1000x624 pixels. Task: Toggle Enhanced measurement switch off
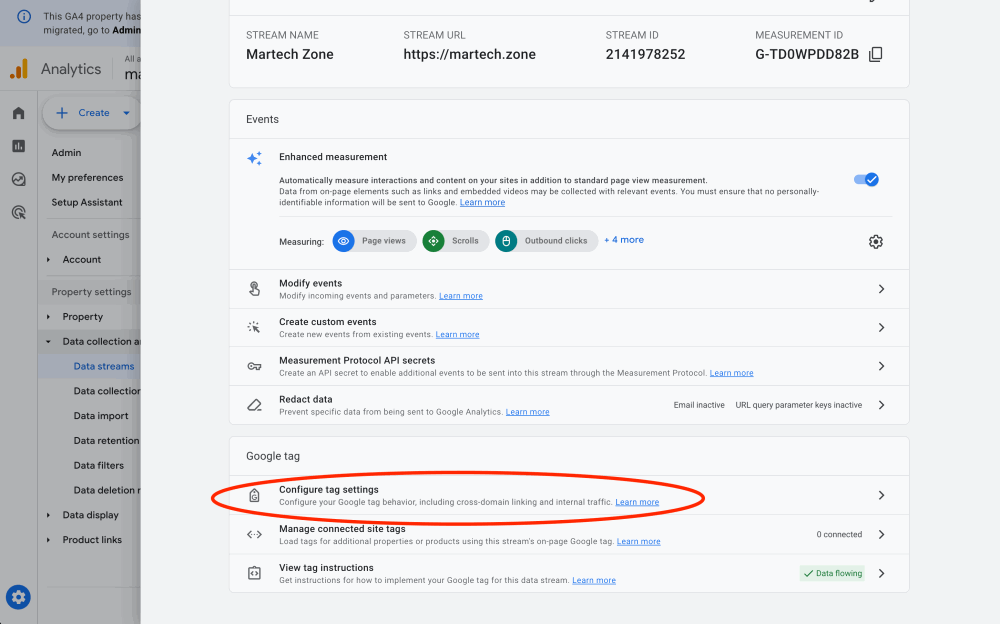(x=866, y=180)
